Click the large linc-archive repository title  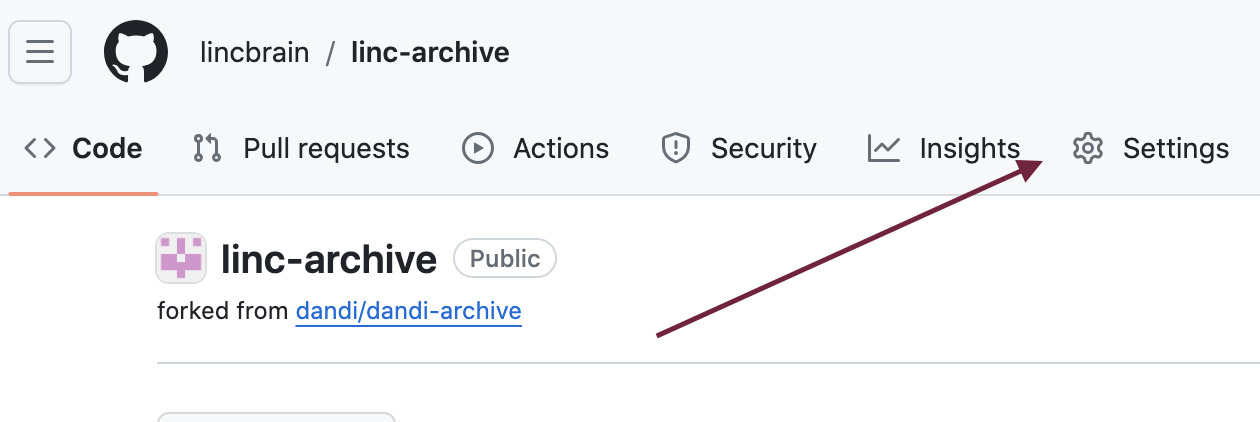tap(329, 259)
